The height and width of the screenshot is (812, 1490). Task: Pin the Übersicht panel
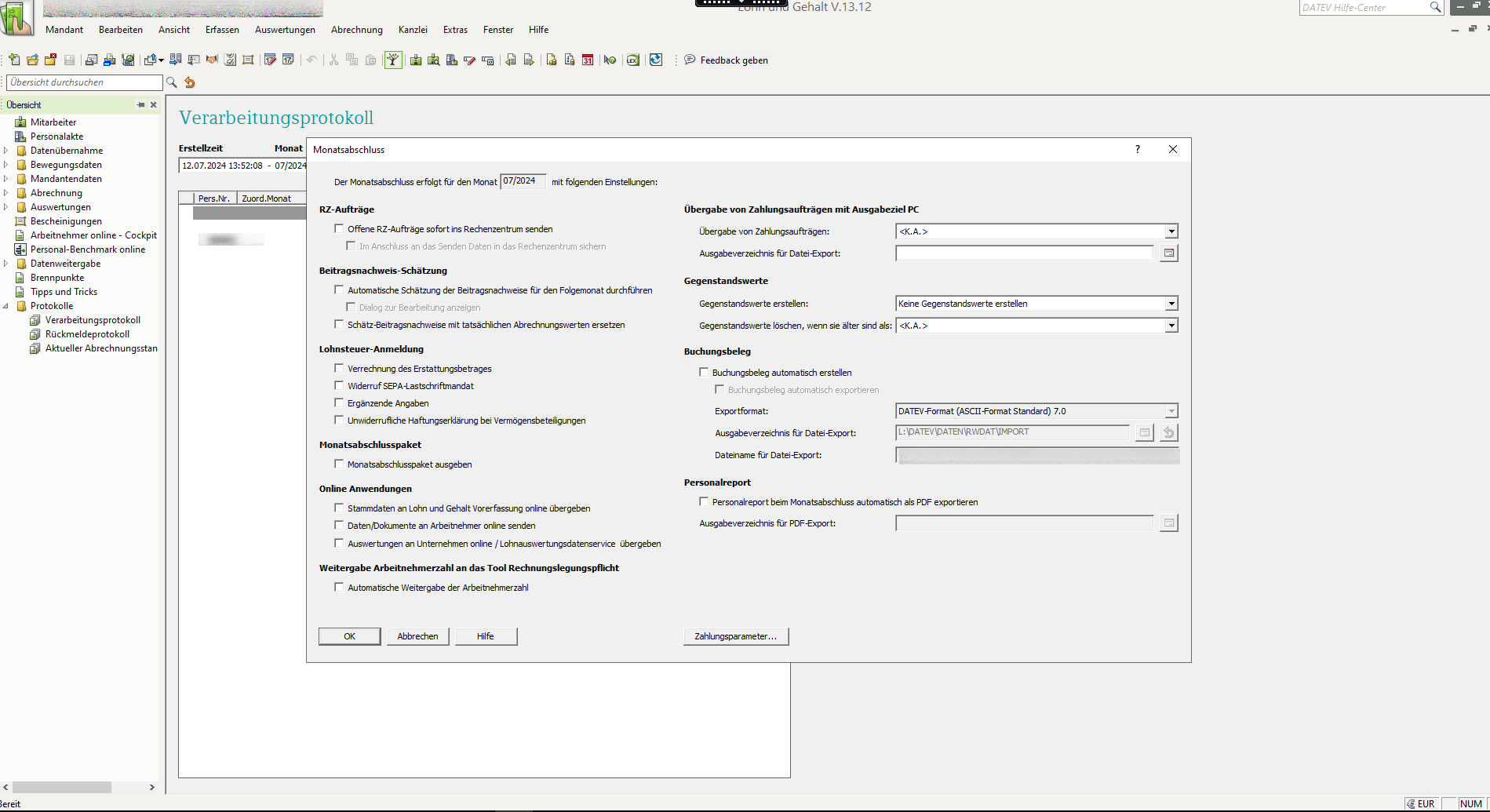[140, 104]
